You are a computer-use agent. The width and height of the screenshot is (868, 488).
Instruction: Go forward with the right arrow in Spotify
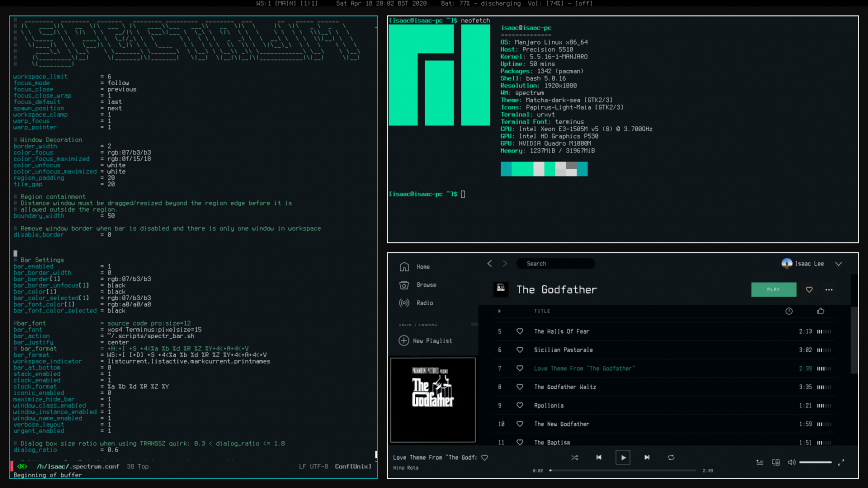[505, 263]
